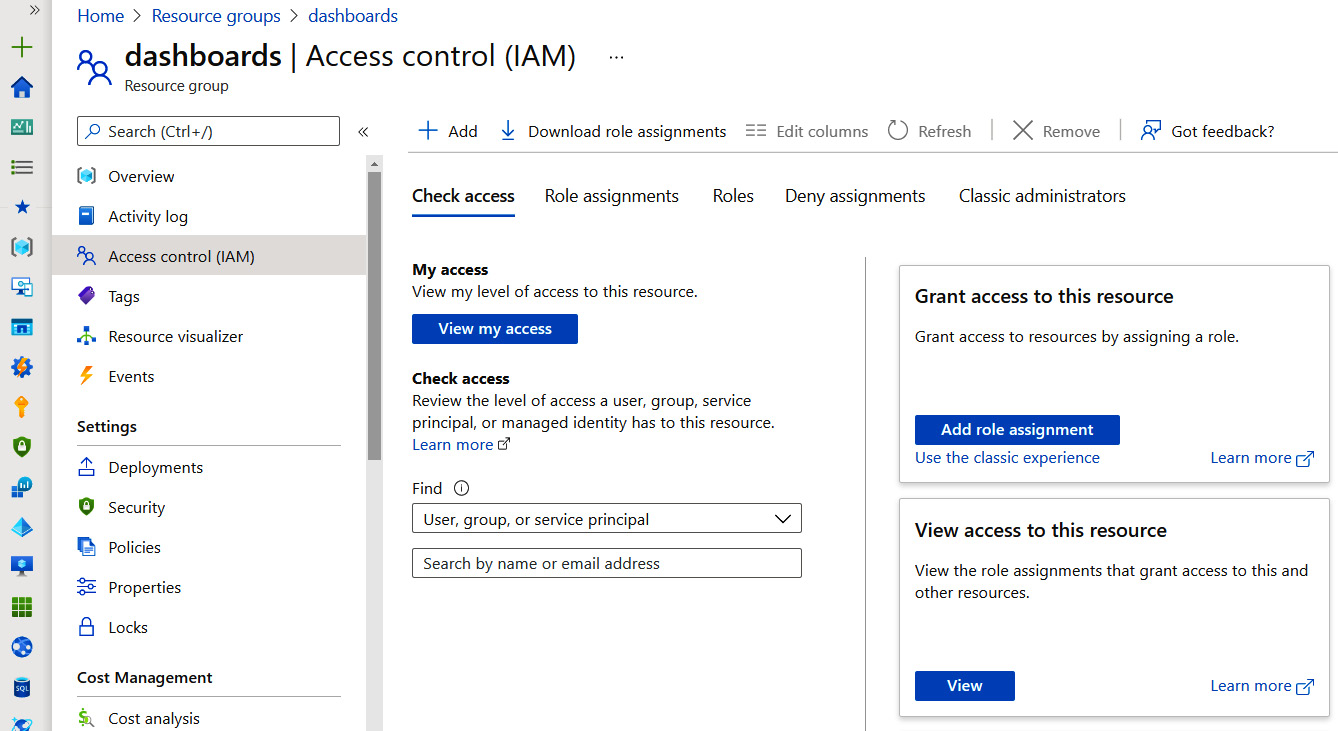Click the View button in View access card
1338x731 pixels.
click(965, 686)
